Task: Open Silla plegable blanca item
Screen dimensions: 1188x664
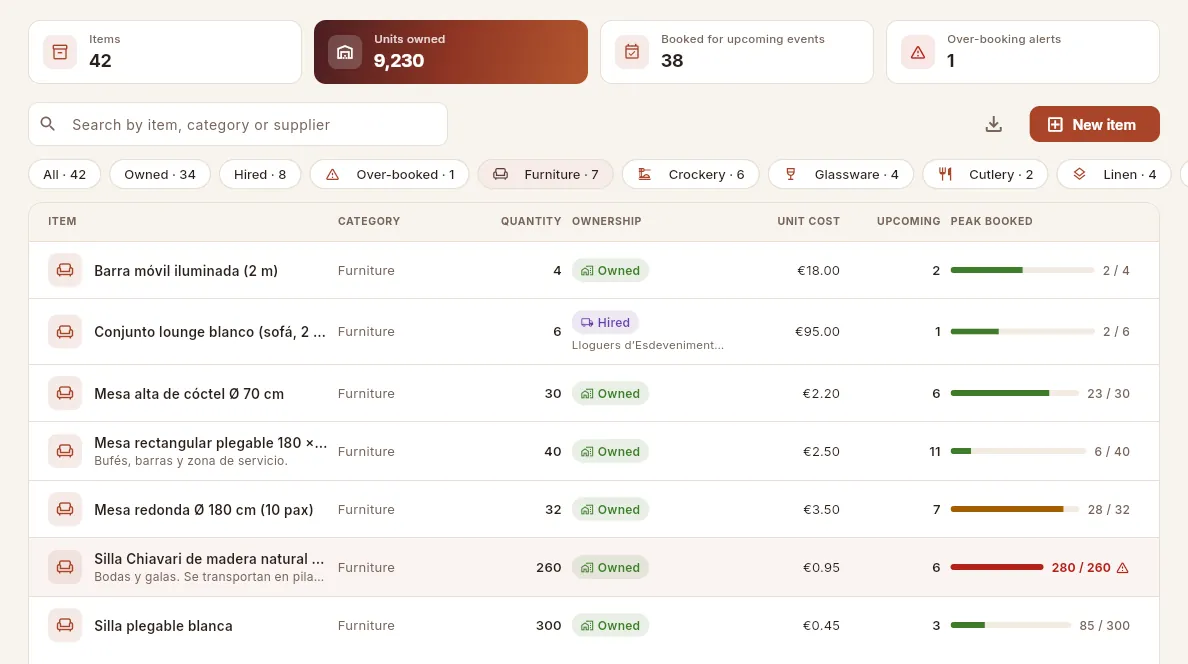Action: click(163, 625)
